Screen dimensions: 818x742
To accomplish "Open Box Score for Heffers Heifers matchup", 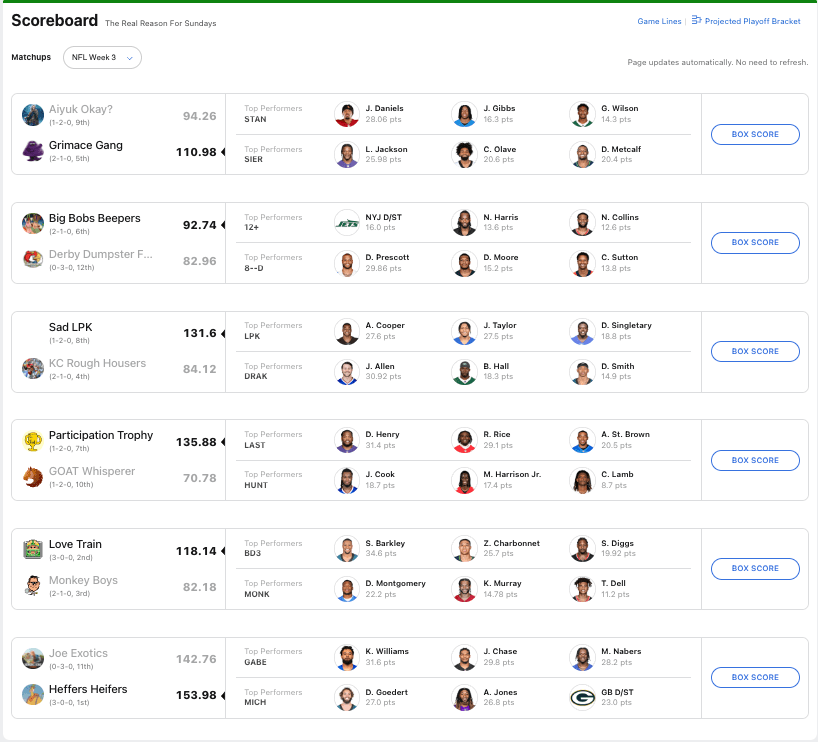I will pyautogui.click(x=755, y=677).
